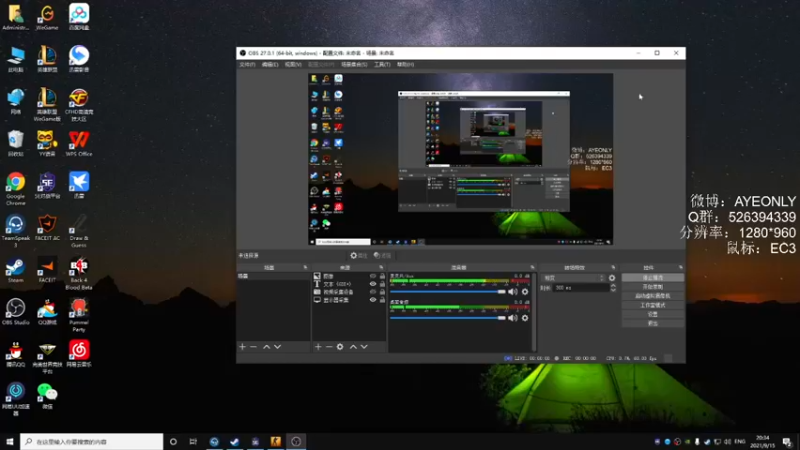Pop out the 混音器 dock with header icon
The height and width of the screenshot is (450, 800).
(x=532, y=267)
